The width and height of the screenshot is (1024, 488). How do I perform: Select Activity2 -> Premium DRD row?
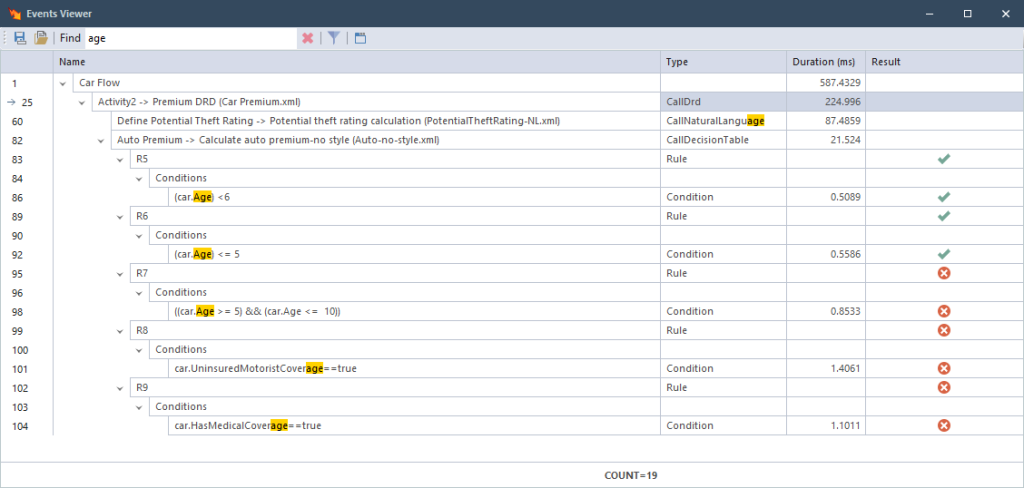[511, 102]
